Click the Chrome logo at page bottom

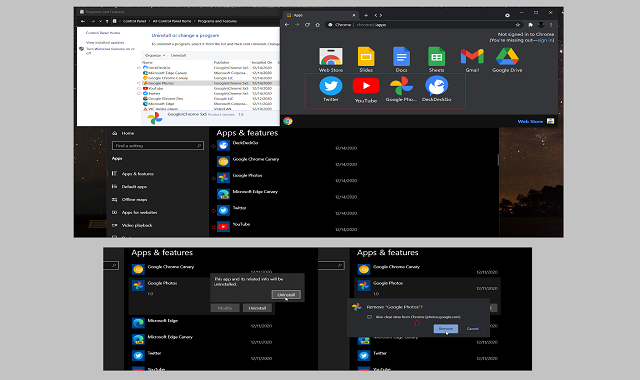(288, 121)
